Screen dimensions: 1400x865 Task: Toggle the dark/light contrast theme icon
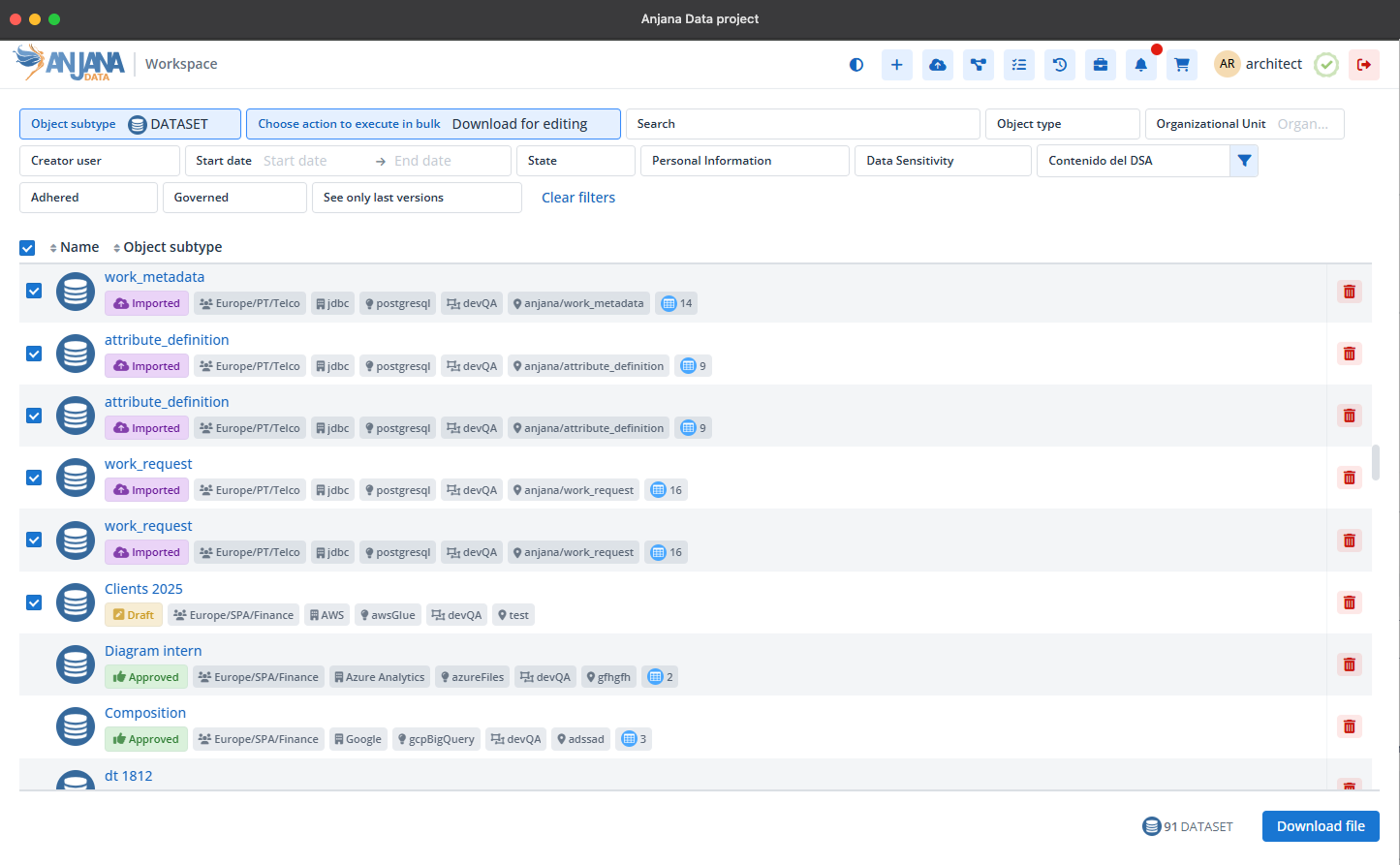856,65
